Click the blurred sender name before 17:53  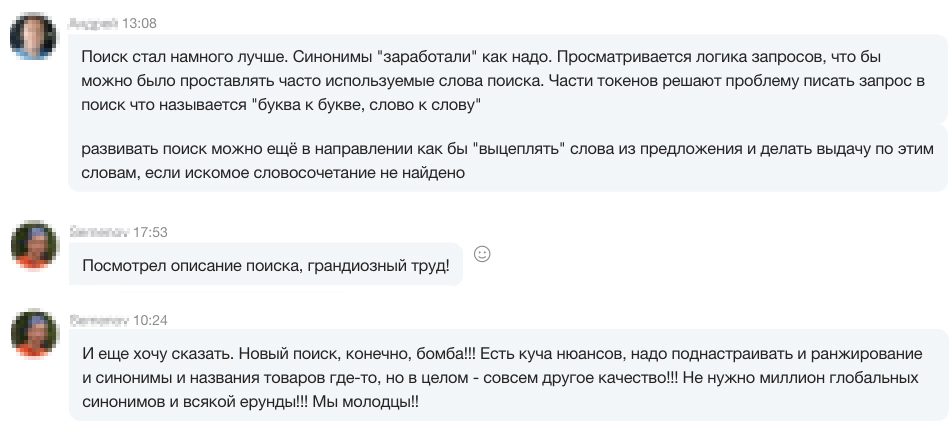pyautogui.click(x=99, y=232)
